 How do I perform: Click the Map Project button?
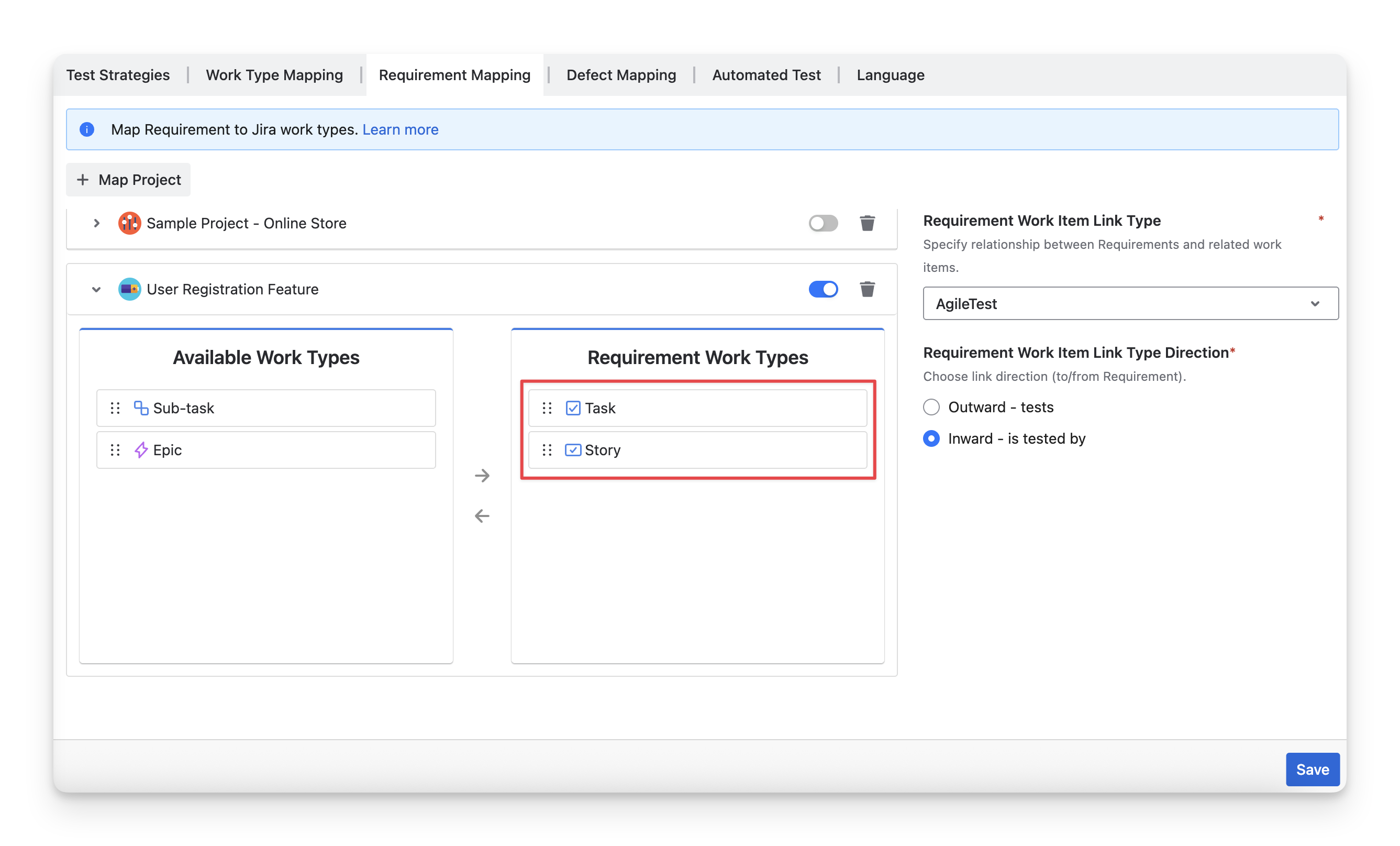coord(128,180)
